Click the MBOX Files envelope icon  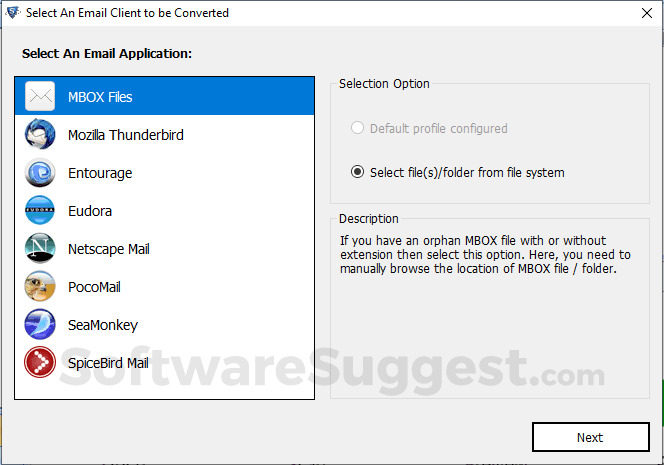pyautogui.click(x=40, y=97)
